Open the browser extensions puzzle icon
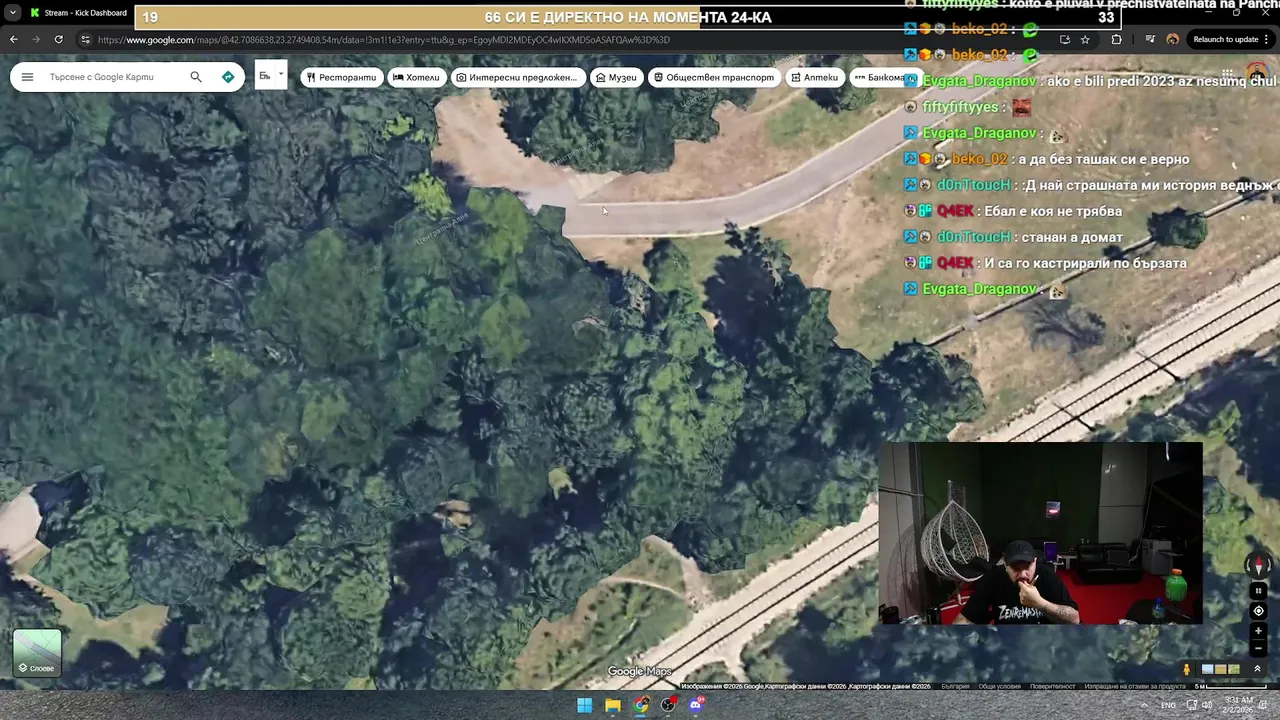The image size is (1280, 720). 1116,40
